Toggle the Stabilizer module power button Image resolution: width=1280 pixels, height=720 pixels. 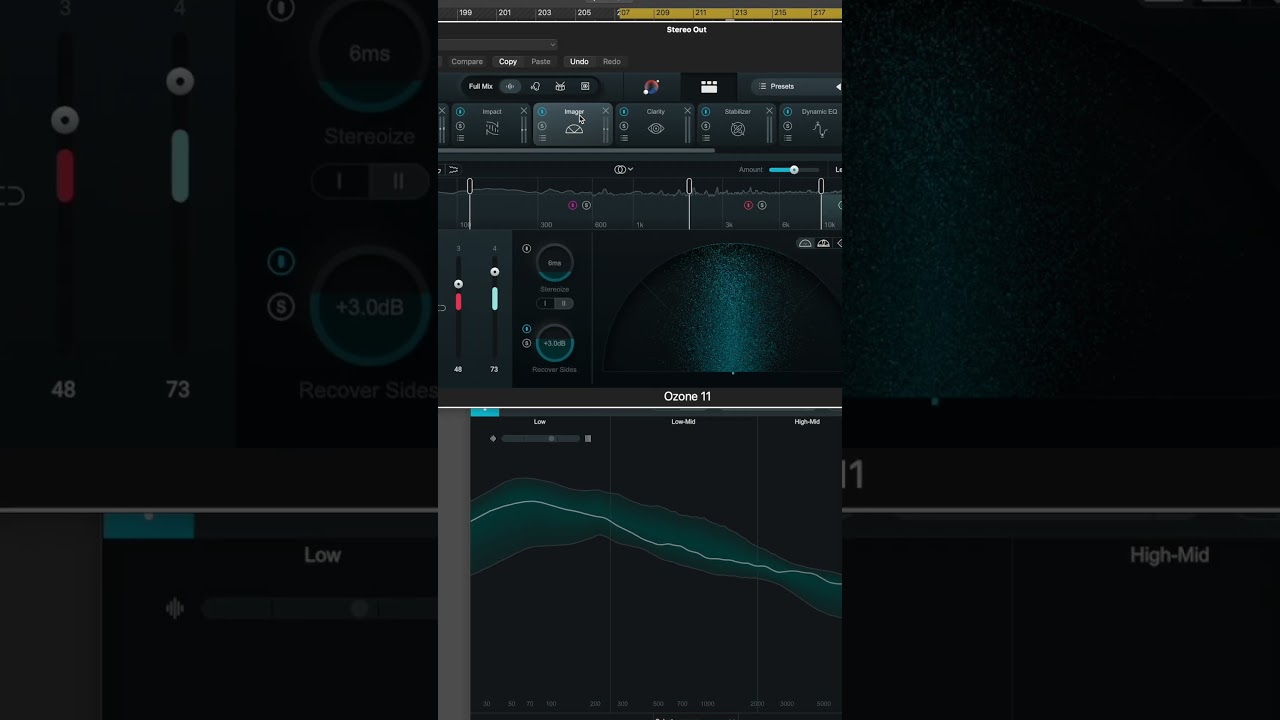click(705, 112)
